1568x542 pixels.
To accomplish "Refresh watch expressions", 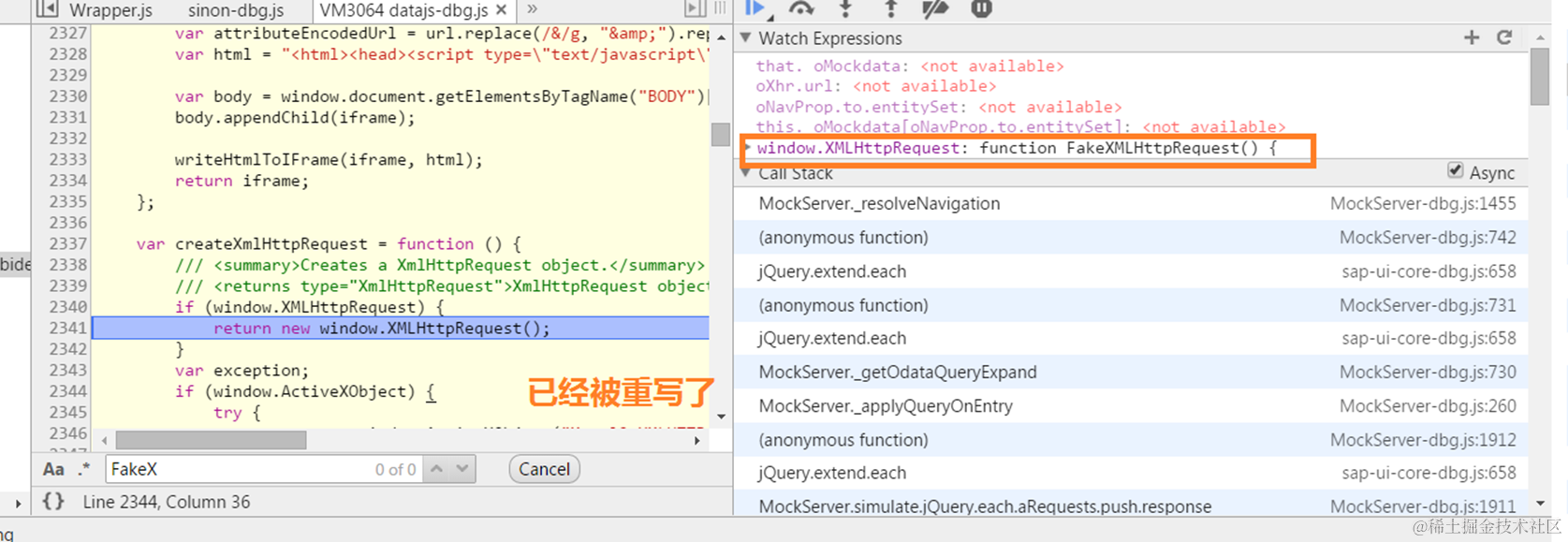I will 1504,37.
